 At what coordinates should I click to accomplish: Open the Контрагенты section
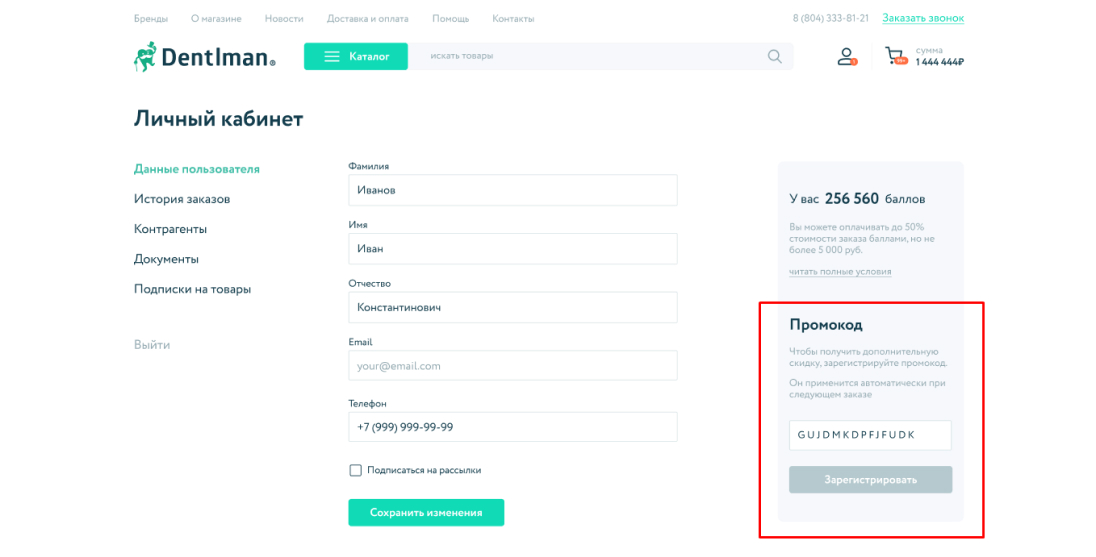point(171,229)
